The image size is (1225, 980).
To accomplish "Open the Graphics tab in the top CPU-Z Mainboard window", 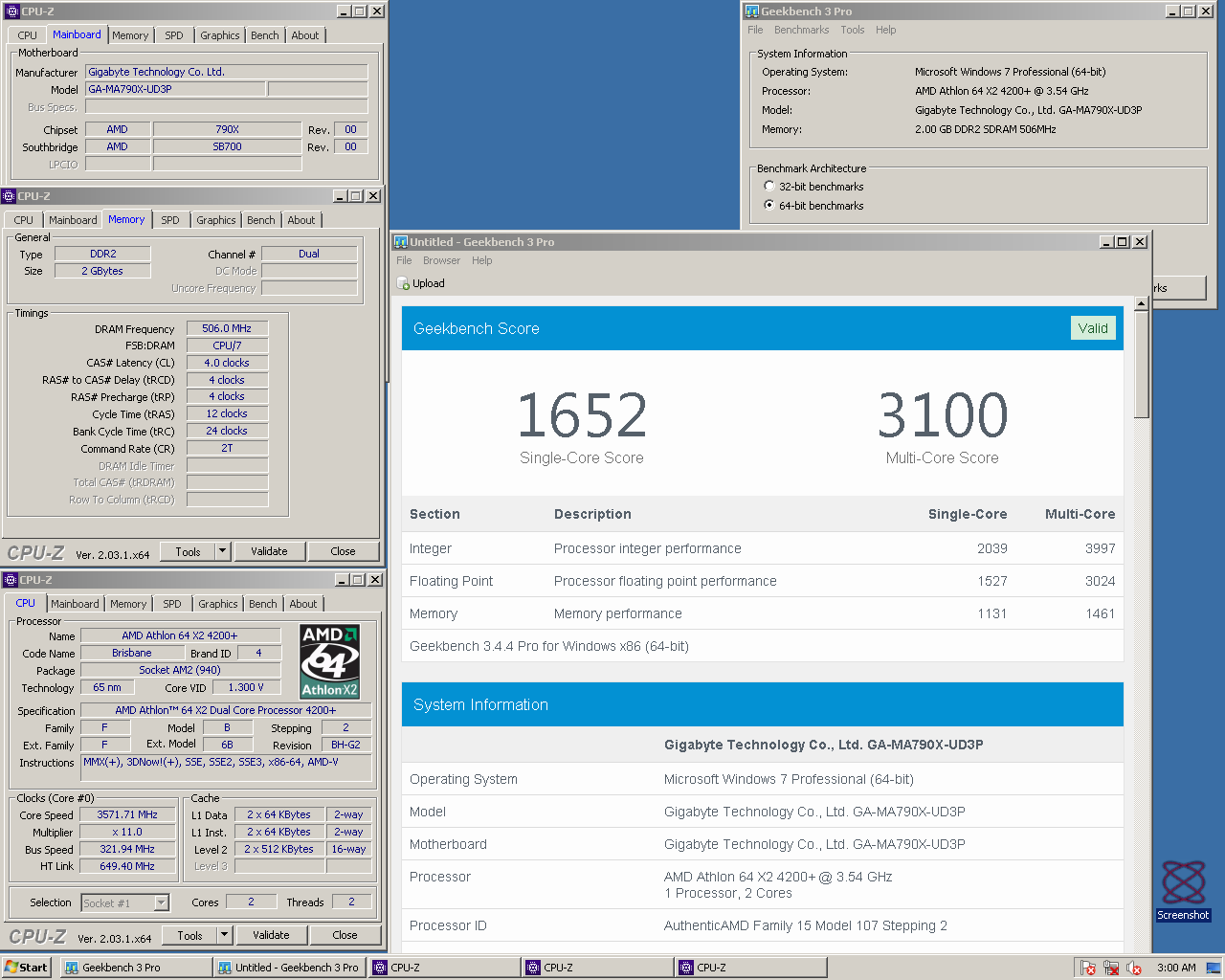I will point(219,35).
